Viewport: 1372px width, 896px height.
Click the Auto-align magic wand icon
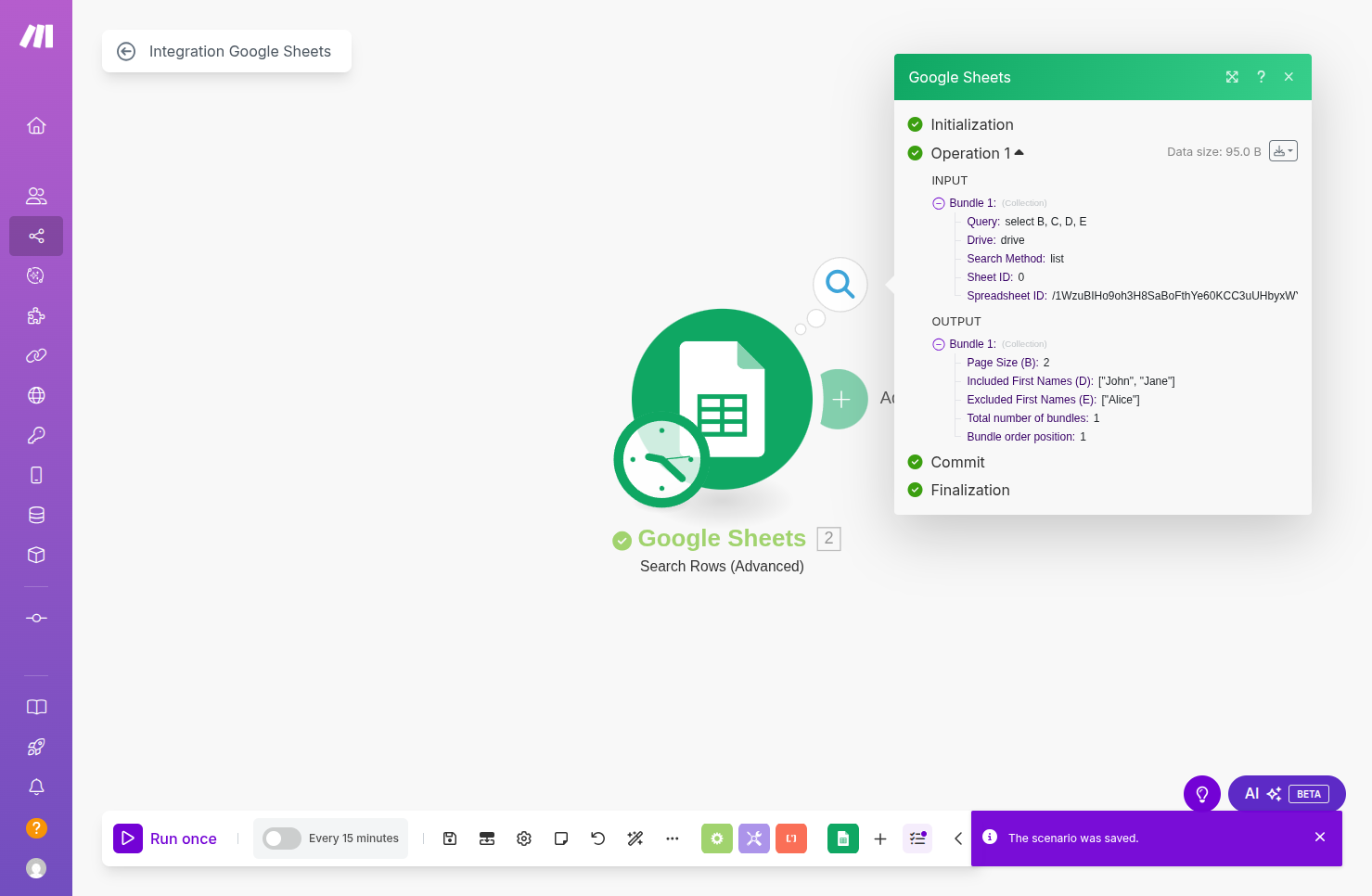tap(635, 838)
